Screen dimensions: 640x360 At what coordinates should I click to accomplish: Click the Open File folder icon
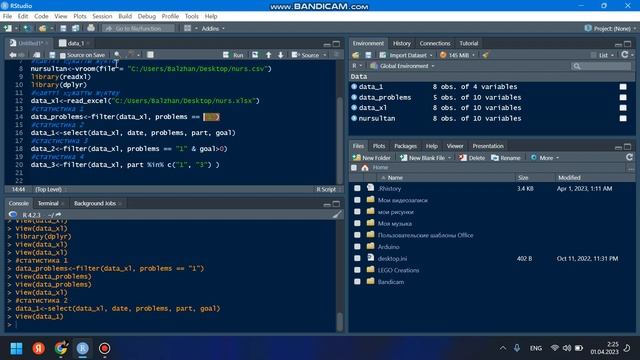pyautogui.click(x=42, y=28)
